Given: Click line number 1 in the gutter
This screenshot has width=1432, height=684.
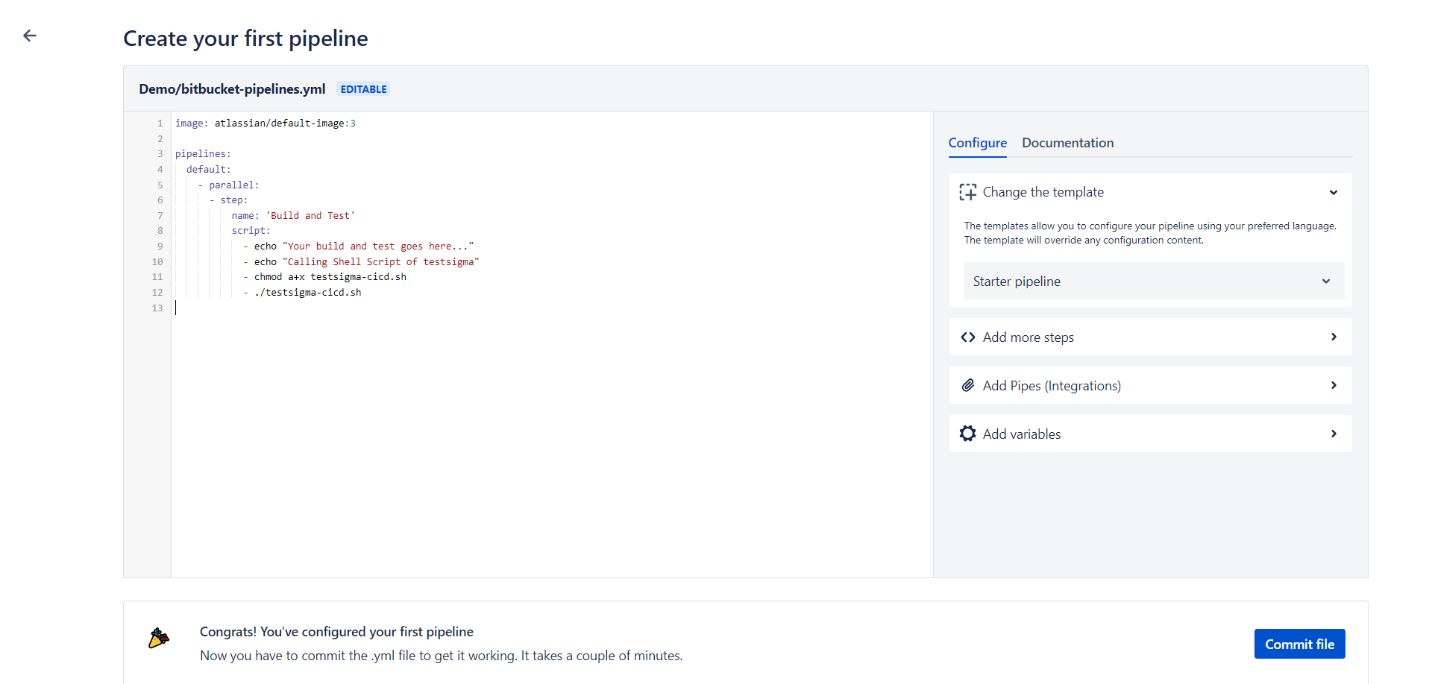Looking at the screenshot, I should (x=160, y=123).
